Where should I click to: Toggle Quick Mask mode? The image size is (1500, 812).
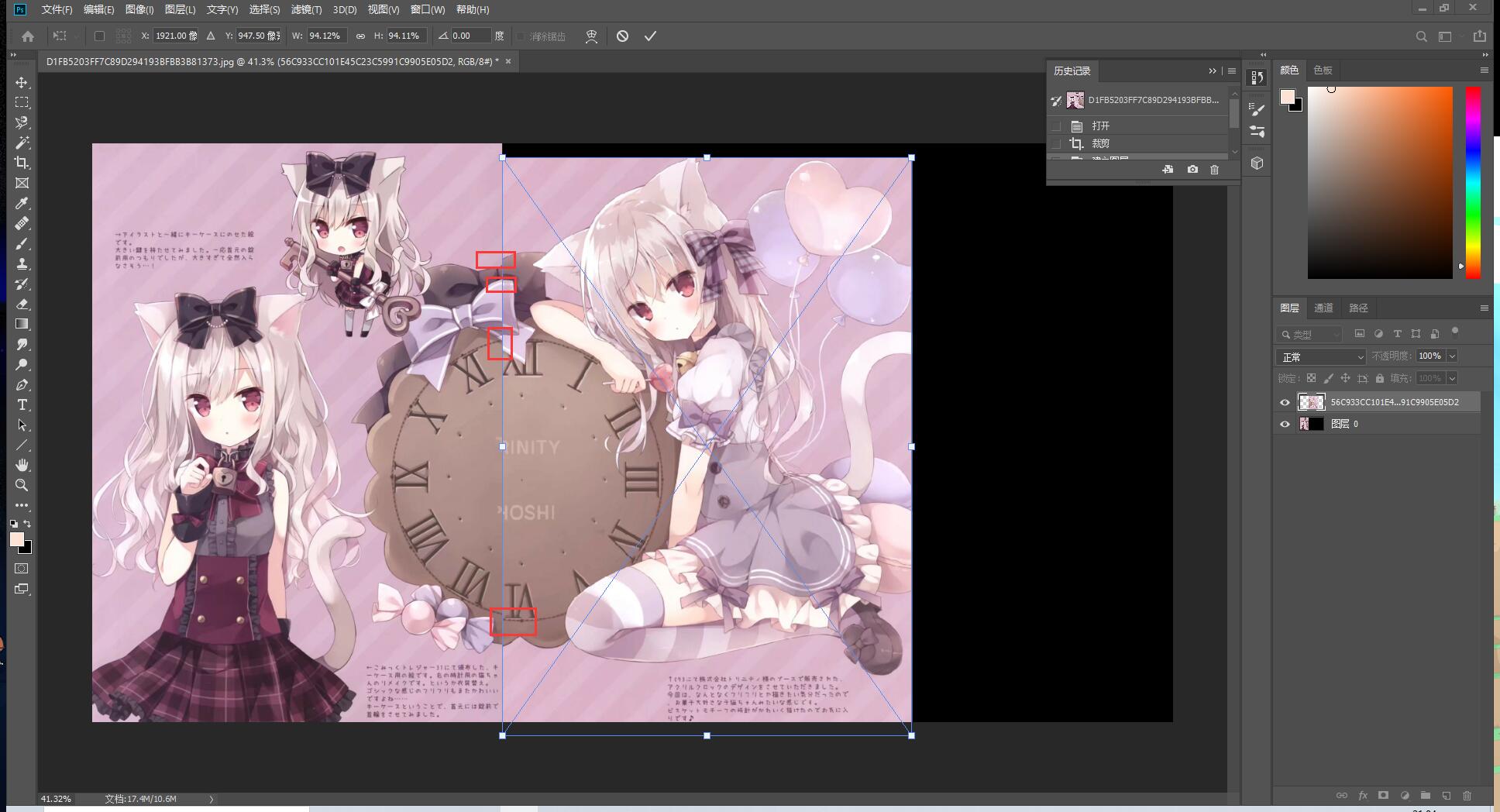tap(22, 568)
